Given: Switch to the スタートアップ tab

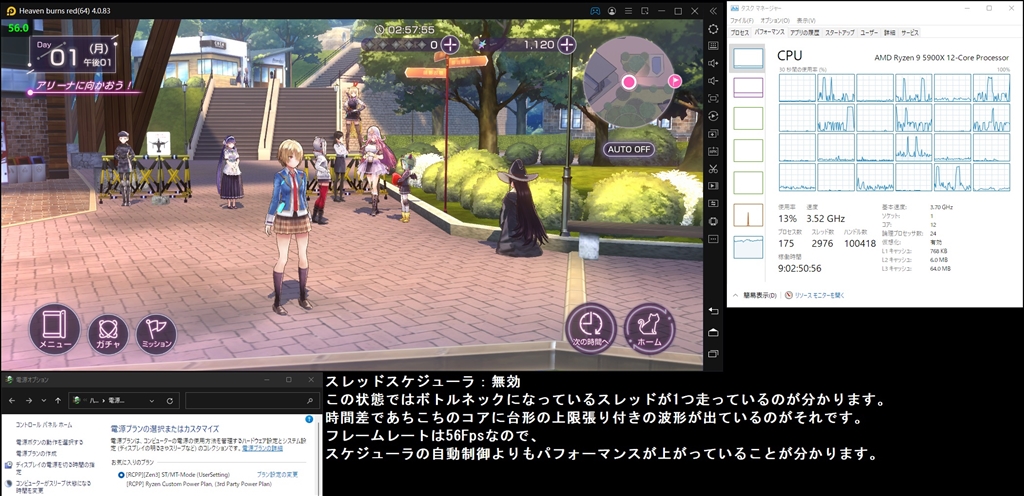Looking at the screenshot, I should 839,33.
